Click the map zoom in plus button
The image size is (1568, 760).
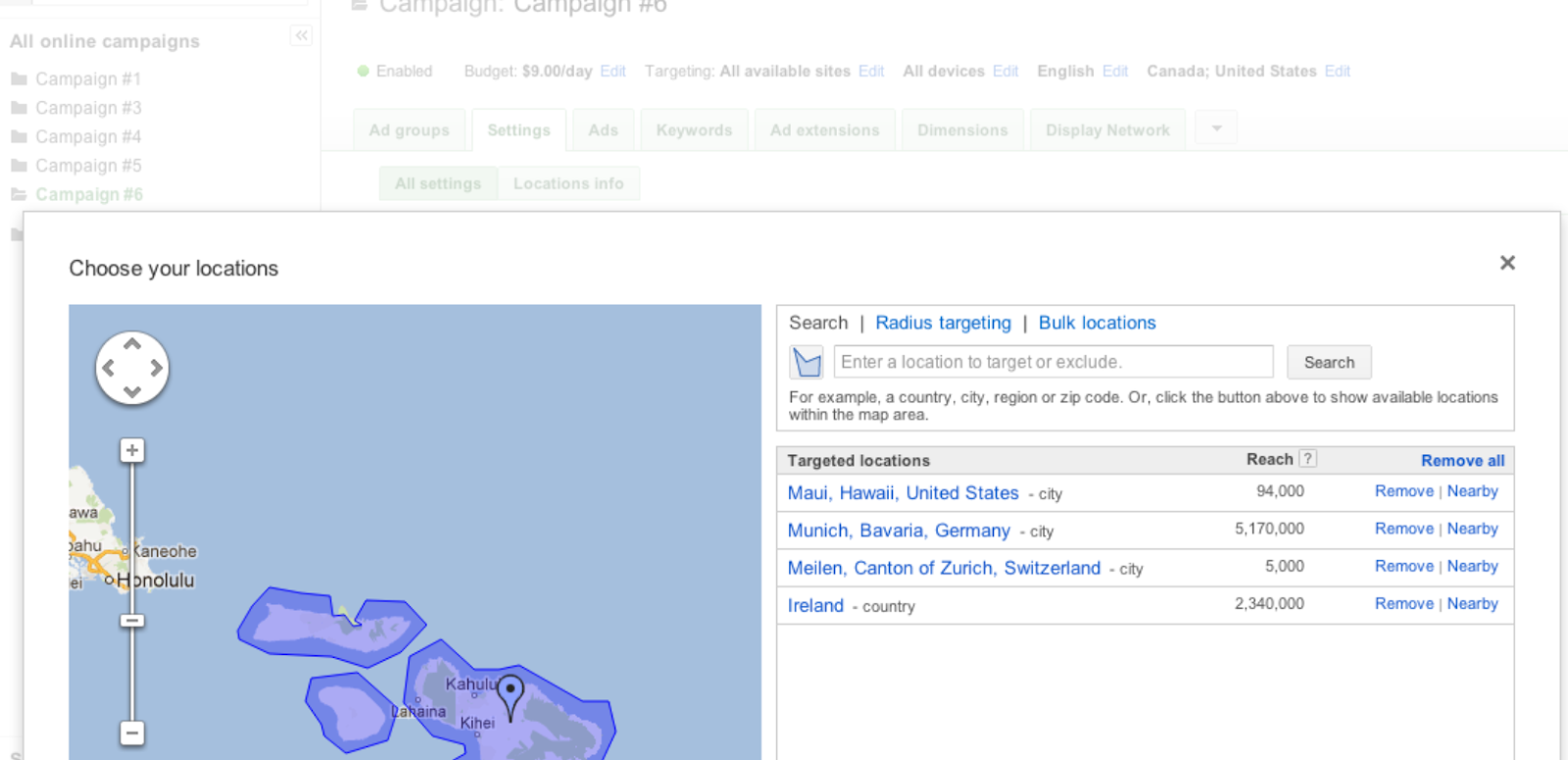[132, 450]
